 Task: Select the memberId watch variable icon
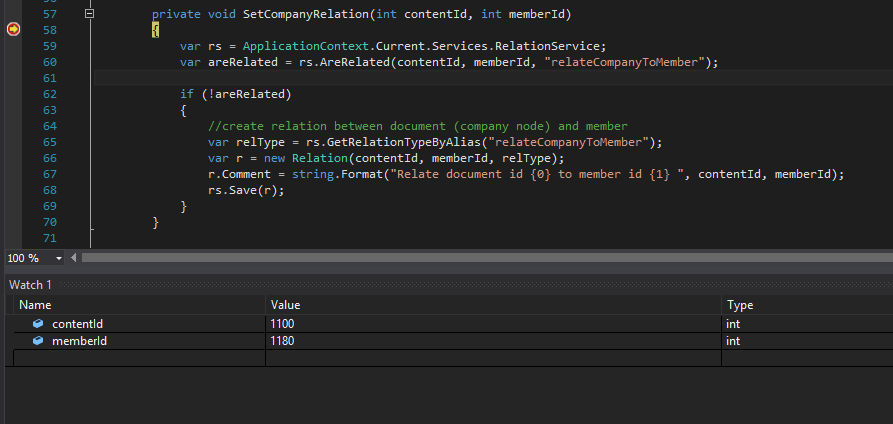[38, 341]
